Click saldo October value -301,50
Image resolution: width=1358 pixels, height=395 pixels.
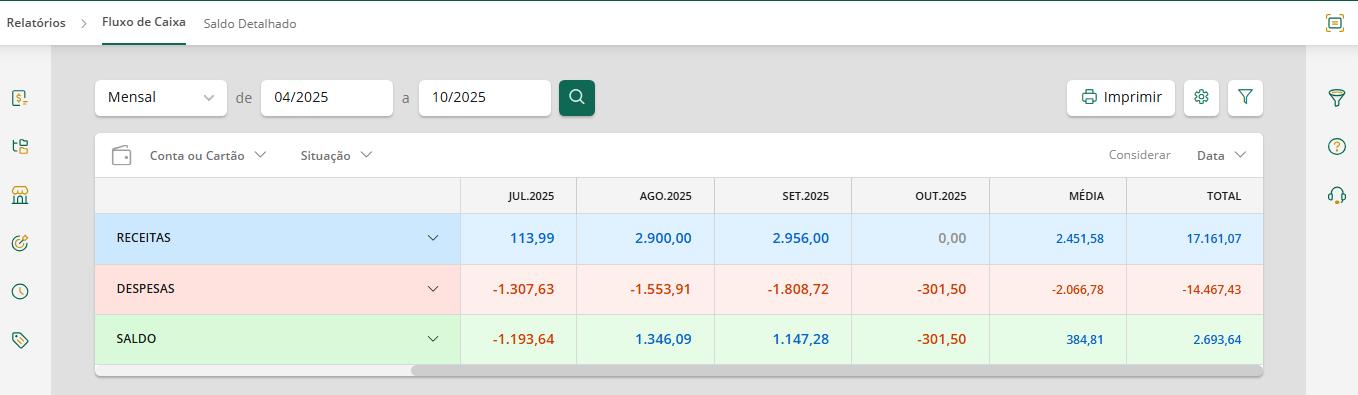pyautogui.click(x=941, y=339)
